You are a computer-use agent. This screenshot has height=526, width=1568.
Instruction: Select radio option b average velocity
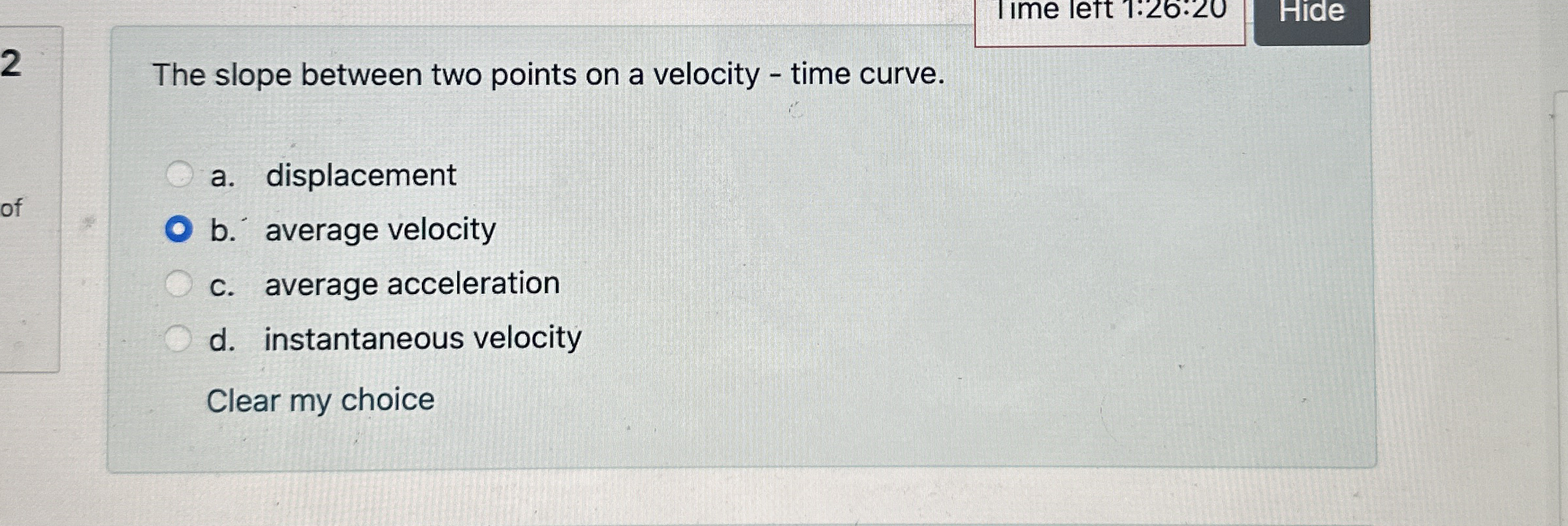tap(179, 228)
